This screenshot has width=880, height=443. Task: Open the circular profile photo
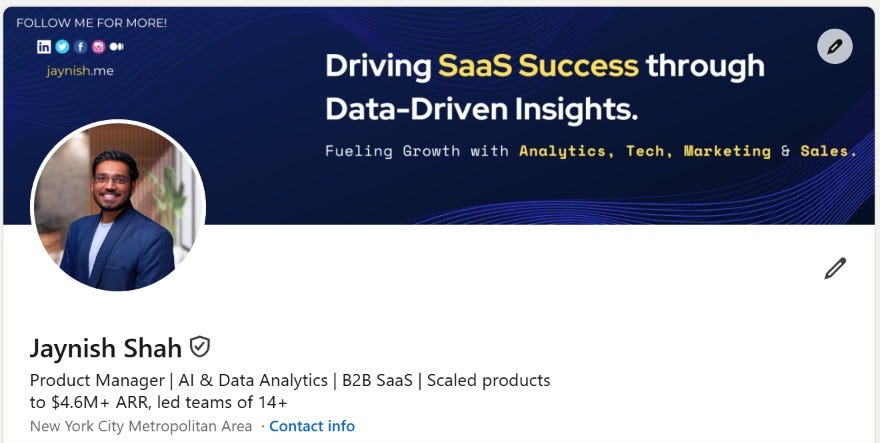click(118, 206)
